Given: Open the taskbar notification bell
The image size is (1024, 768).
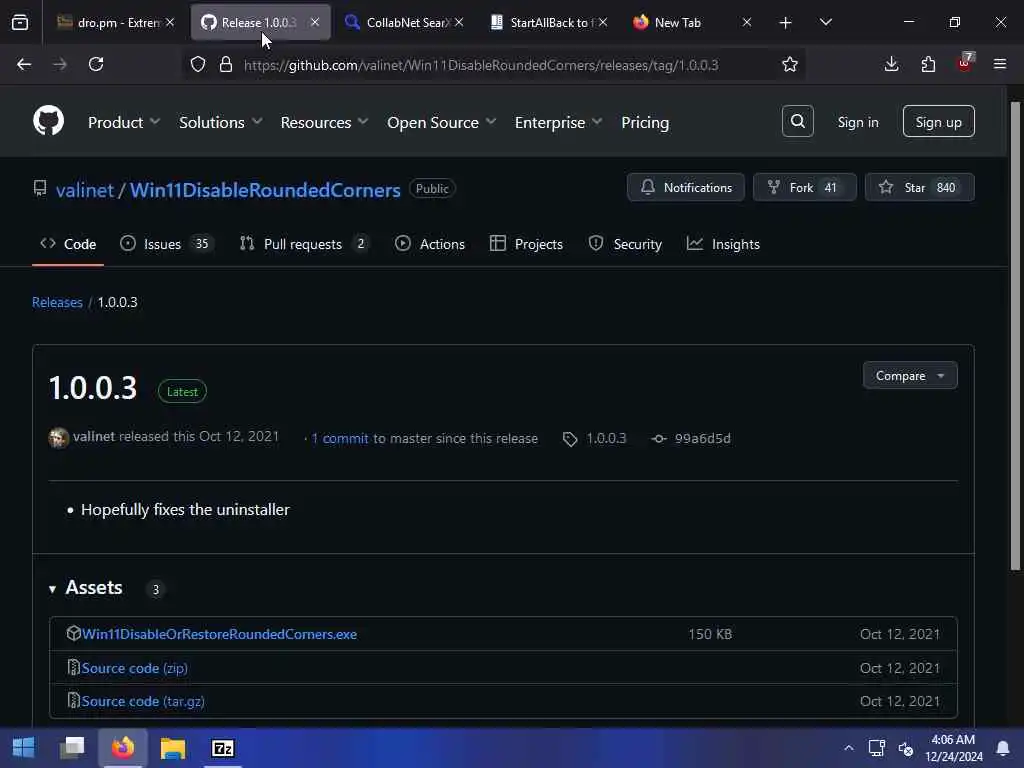Looking at the screenshot, I should coord(1002,748).
